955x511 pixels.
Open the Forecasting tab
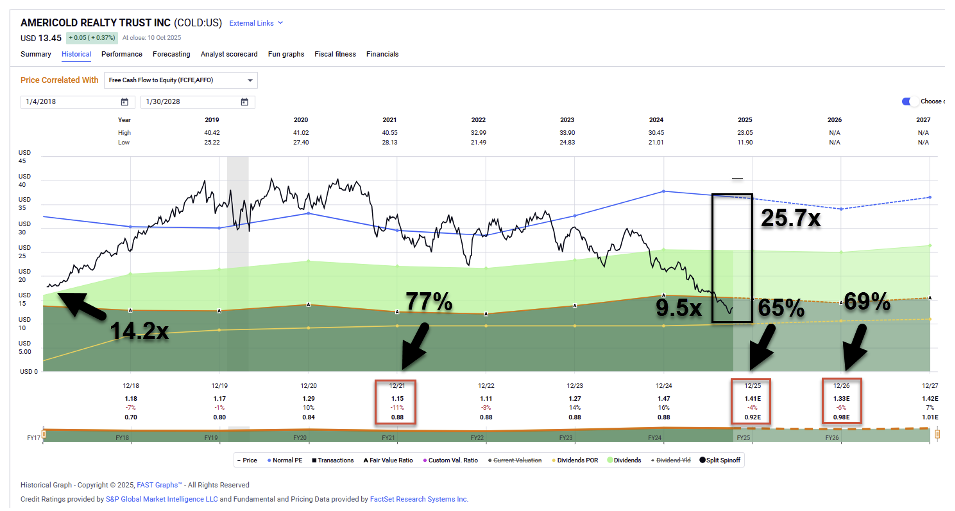[171, 54]
